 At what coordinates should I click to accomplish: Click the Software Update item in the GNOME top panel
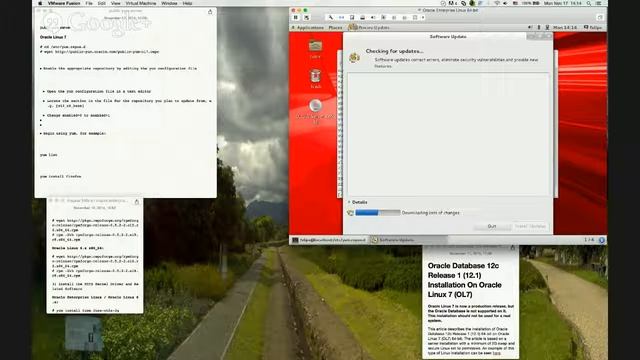[369, 27]
